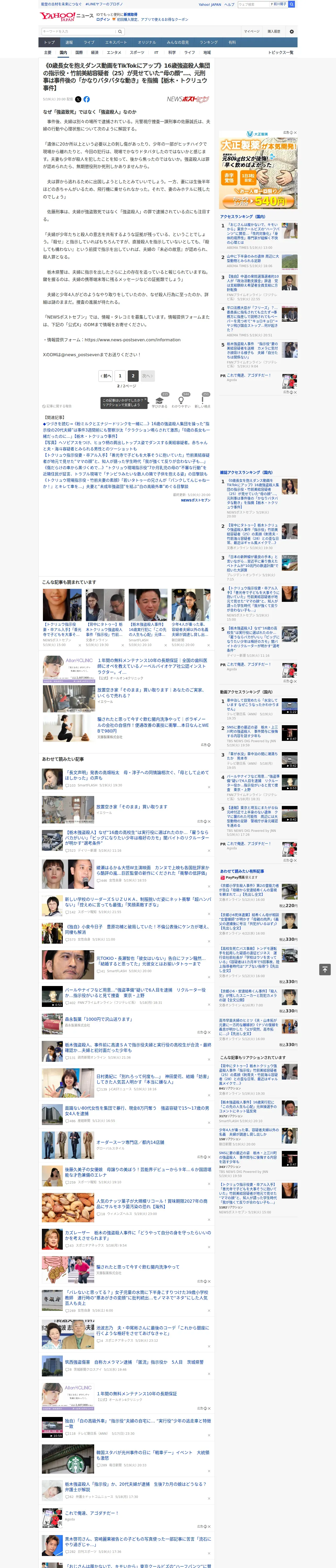The image size is (336, 1568).
Task: Share the article on X
Action: coord(78,99)
